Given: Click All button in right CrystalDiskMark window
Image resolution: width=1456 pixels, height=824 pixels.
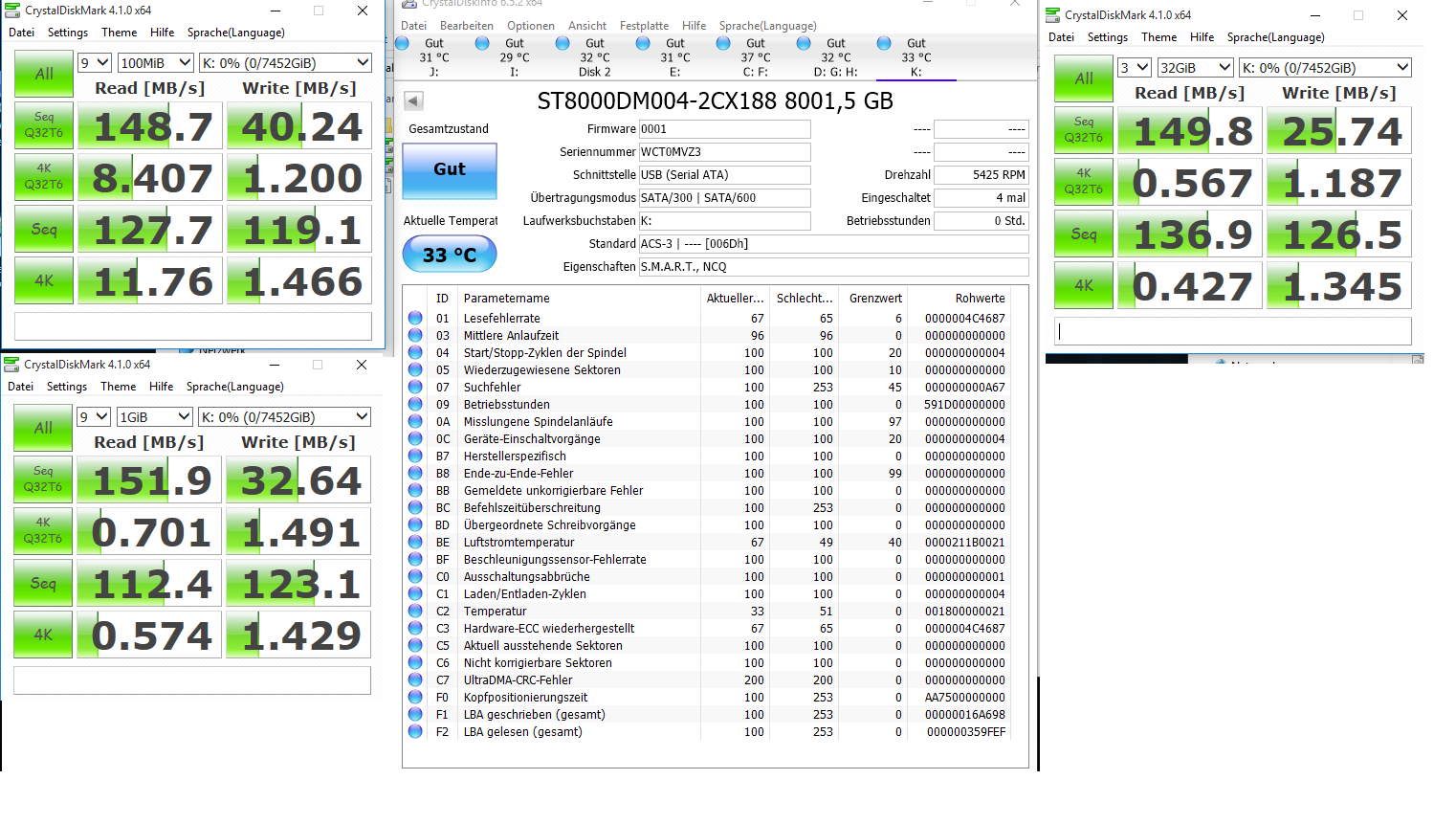Looking at the screenshot, I should click(x=1084, y=78).
